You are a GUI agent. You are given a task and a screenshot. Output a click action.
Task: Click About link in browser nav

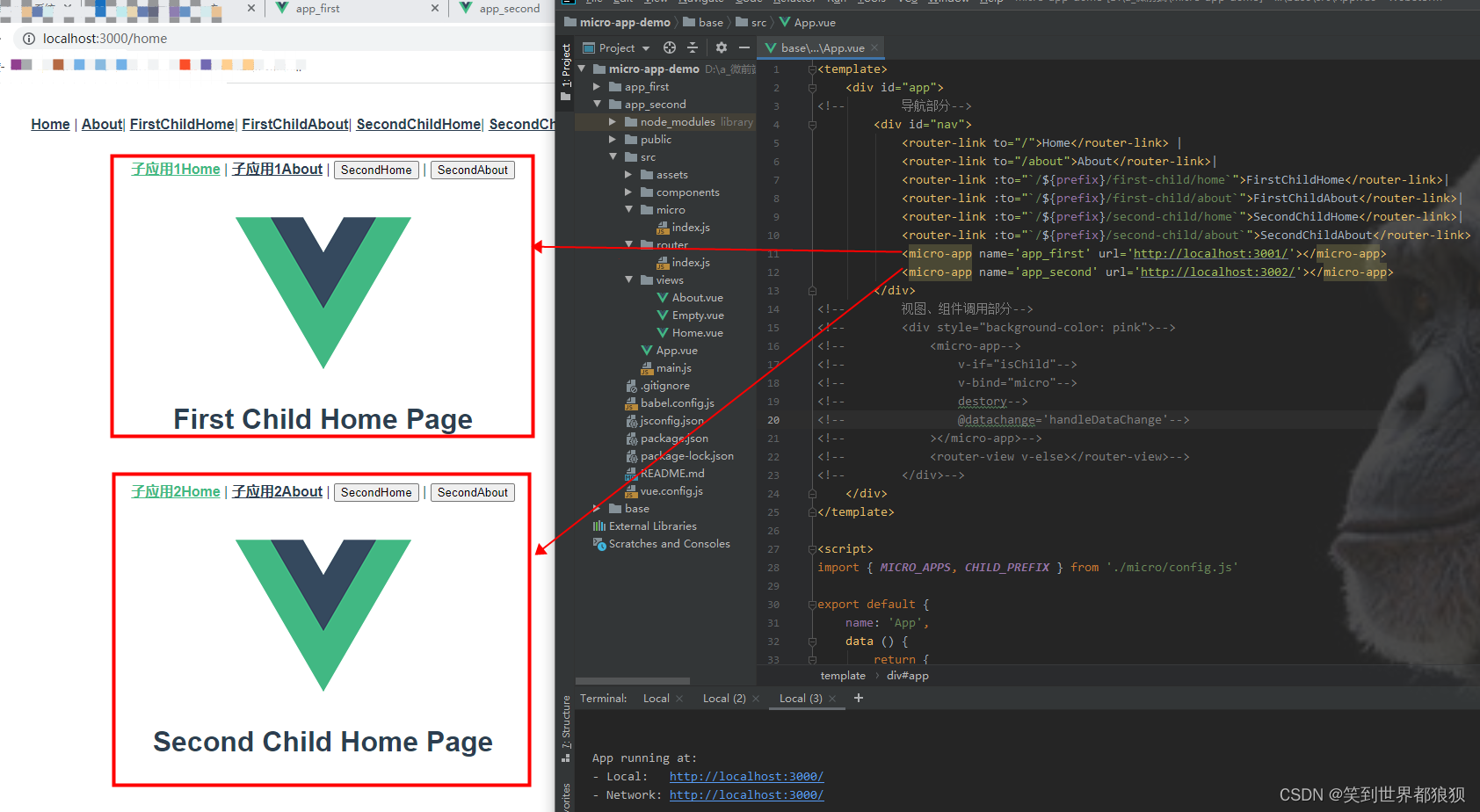(102, 125)
